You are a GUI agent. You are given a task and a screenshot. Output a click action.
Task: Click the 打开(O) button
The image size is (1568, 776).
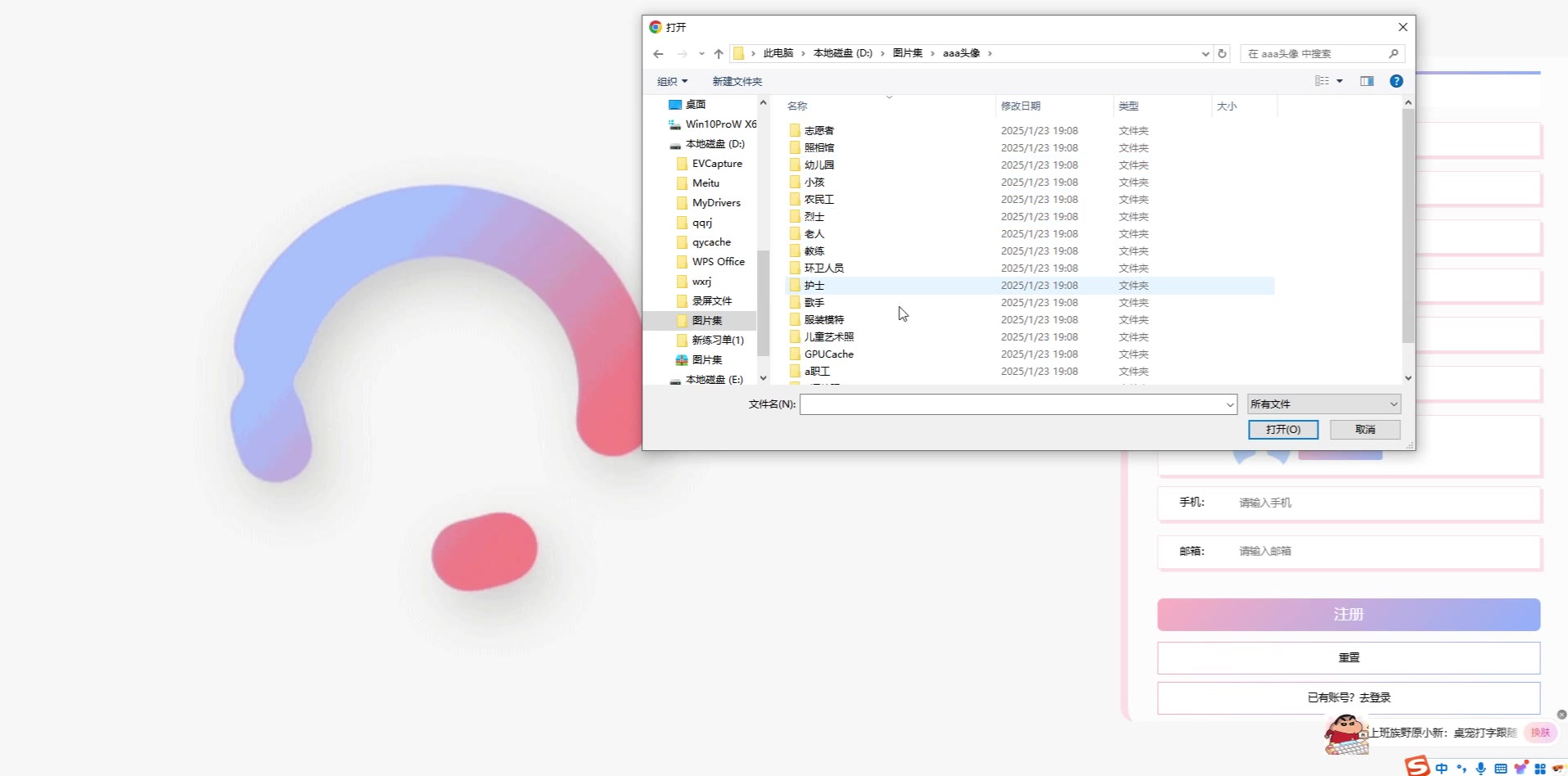(1282, 430)
